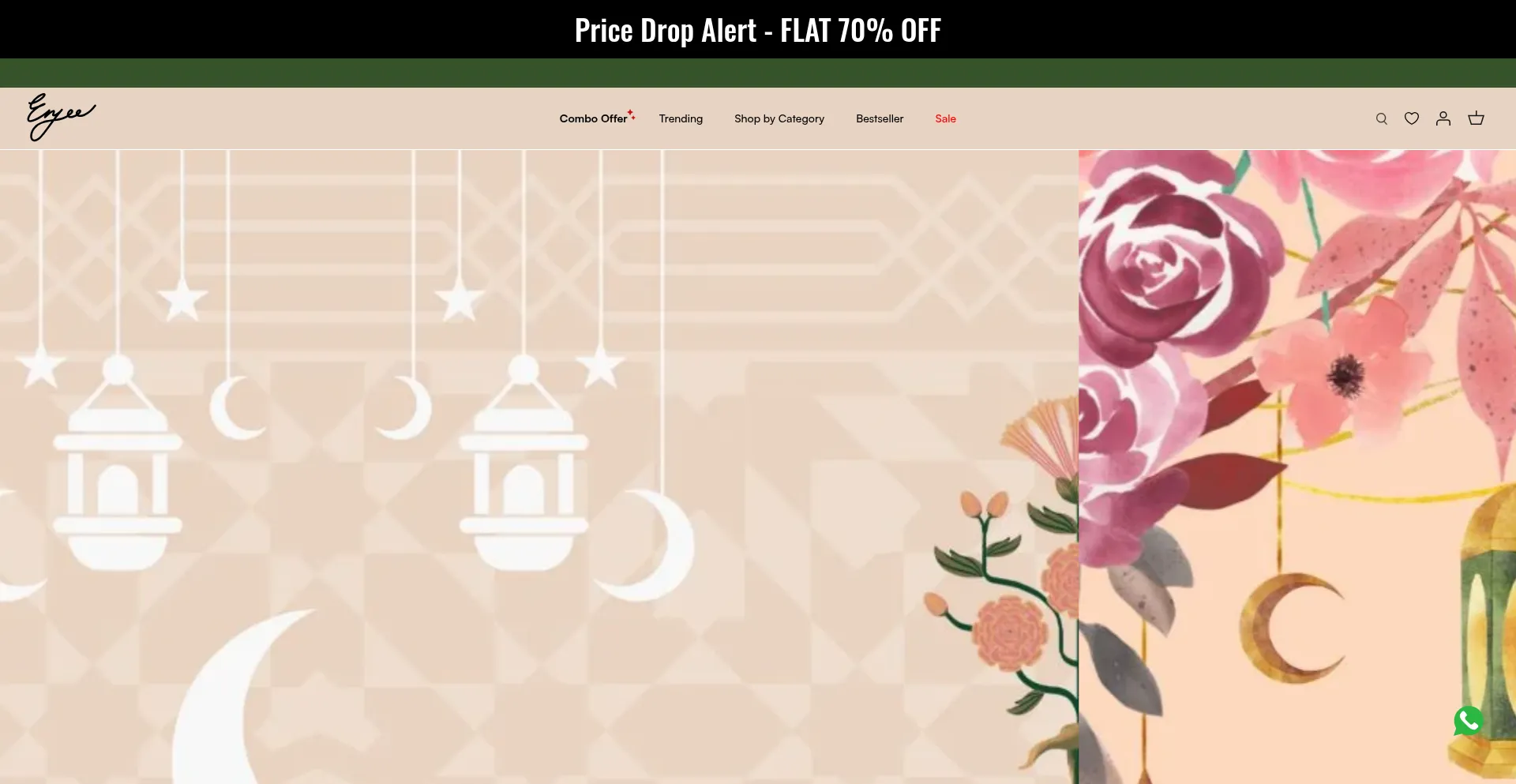Go to the Trending menu item
The width and height of the screenshot is (1516, 784).
681,118
